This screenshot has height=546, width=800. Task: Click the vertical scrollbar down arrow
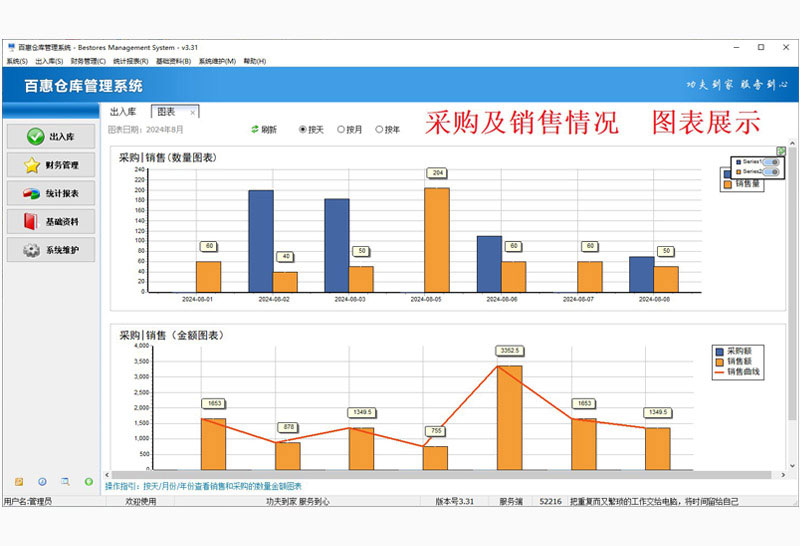(792, 465)
